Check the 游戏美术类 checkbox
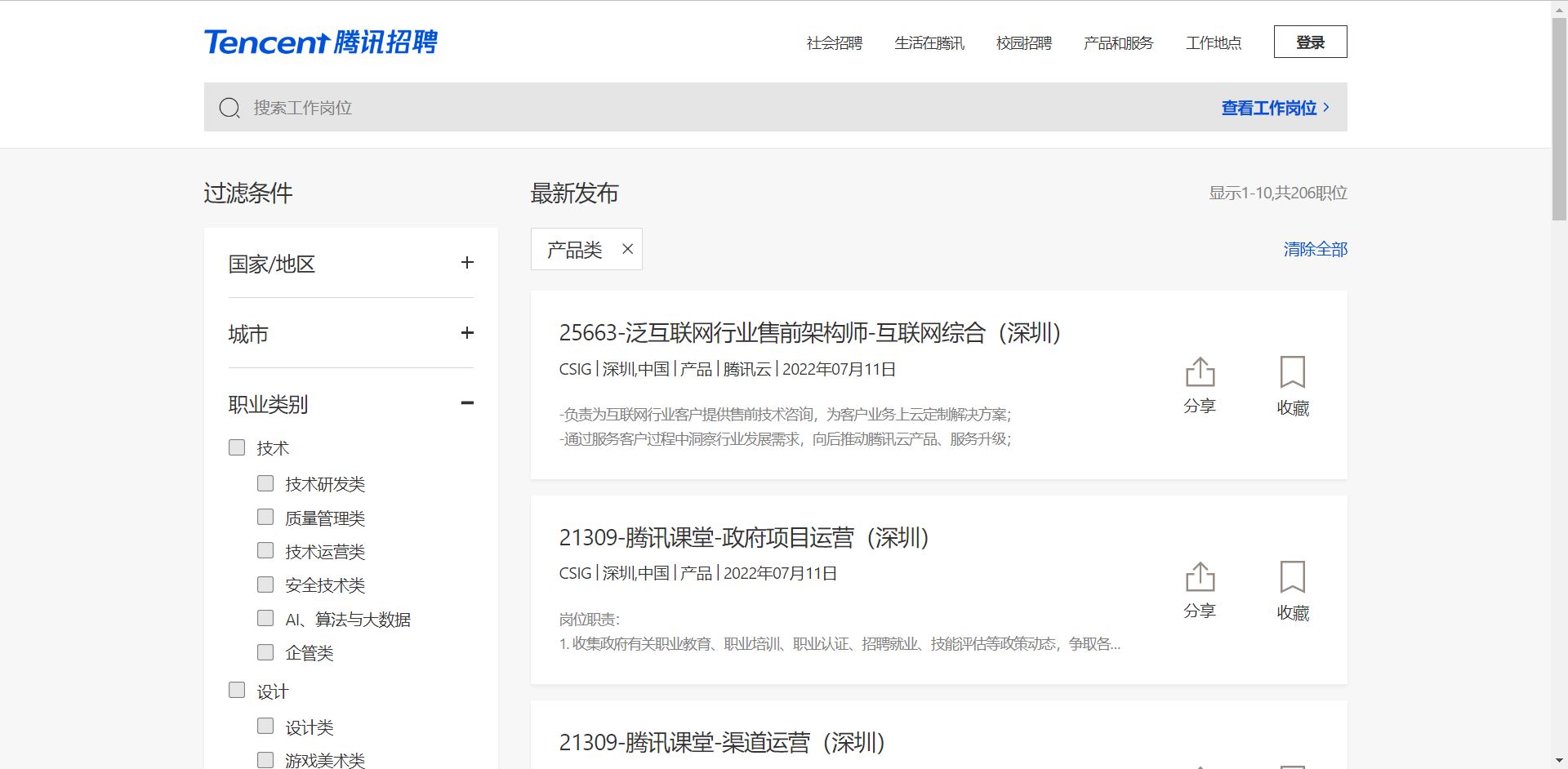The image size is (1568, 769). click(x=265, y=760)
